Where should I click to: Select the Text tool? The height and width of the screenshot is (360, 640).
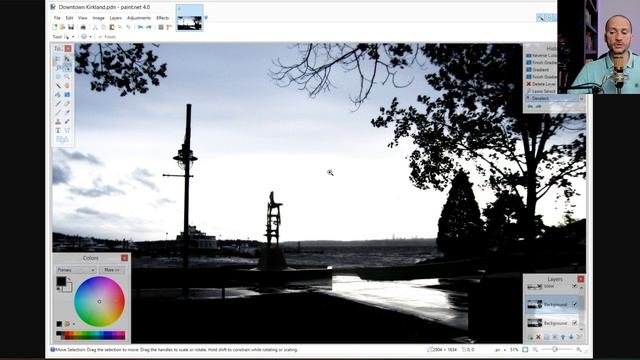click(58, 131)
